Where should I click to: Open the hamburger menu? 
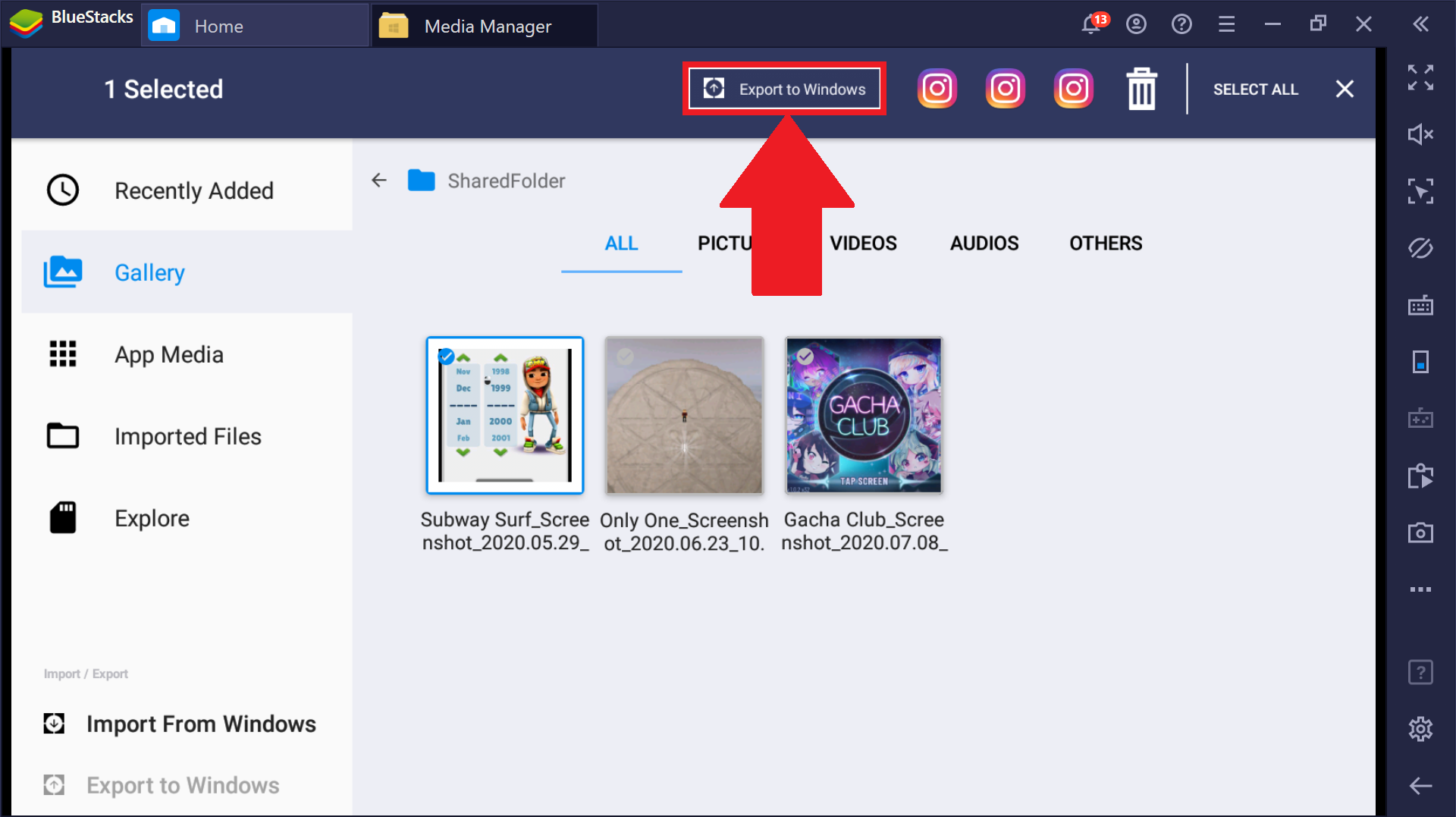pos(1226,24)
